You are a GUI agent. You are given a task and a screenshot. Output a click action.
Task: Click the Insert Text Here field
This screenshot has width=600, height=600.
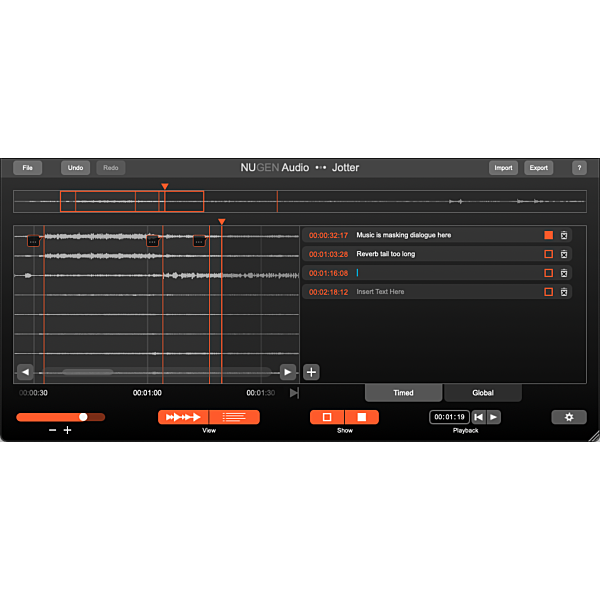(380, 292)
